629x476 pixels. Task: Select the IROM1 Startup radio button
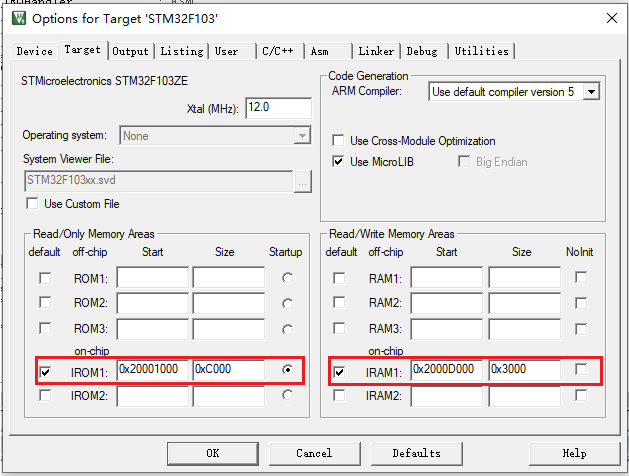click(x=287, y=369)
